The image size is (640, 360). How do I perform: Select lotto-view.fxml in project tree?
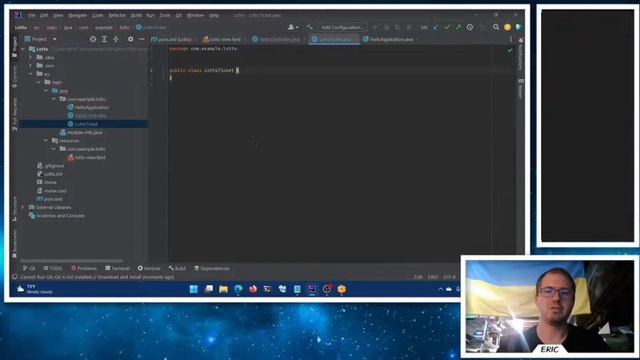(x=87, y=157)
